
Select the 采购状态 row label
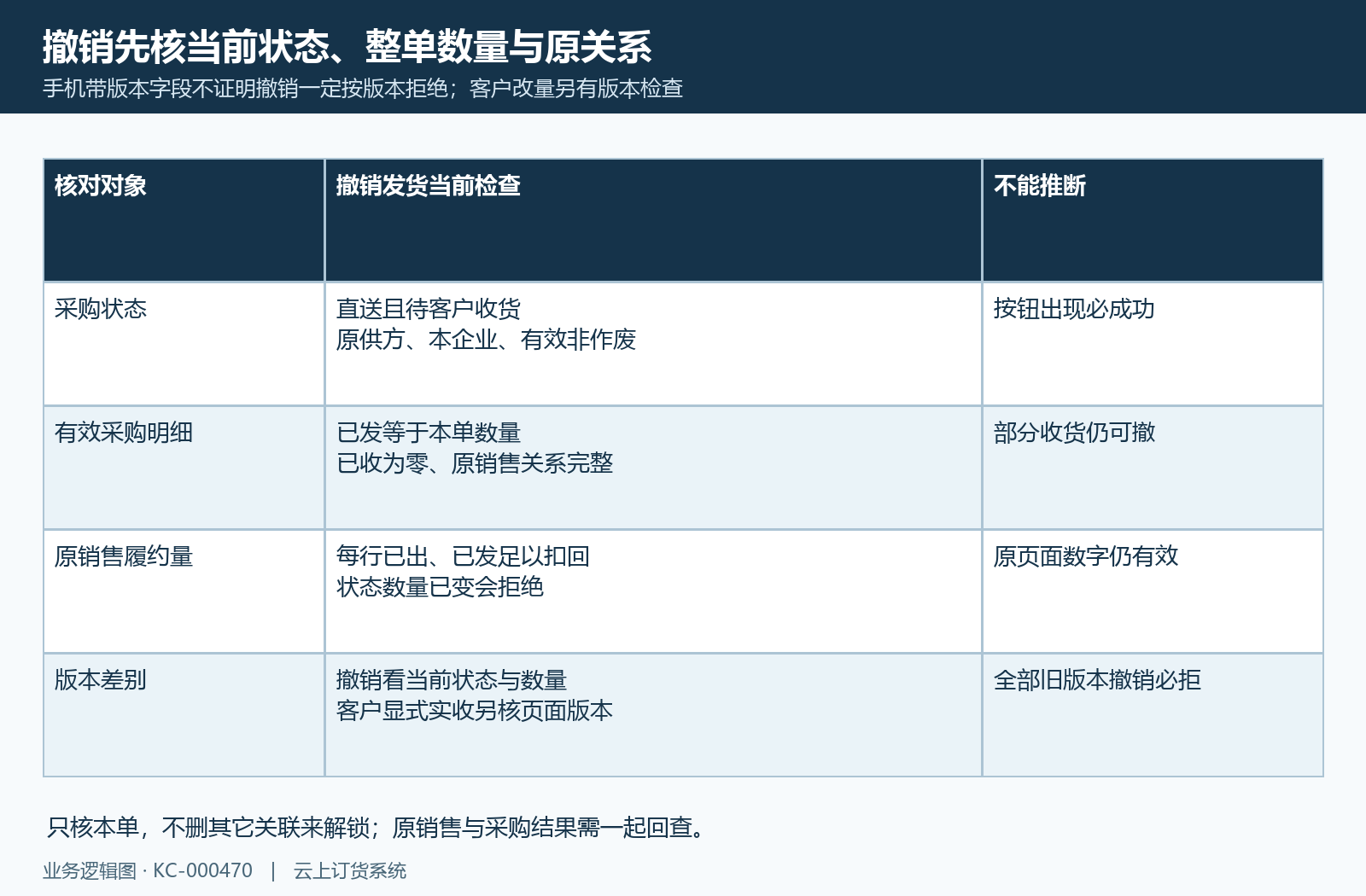click(101, 309)
